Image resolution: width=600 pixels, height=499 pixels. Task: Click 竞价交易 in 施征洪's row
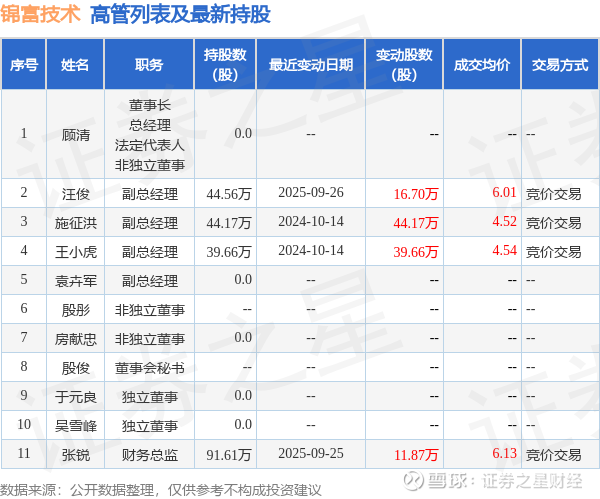[553, 223]
